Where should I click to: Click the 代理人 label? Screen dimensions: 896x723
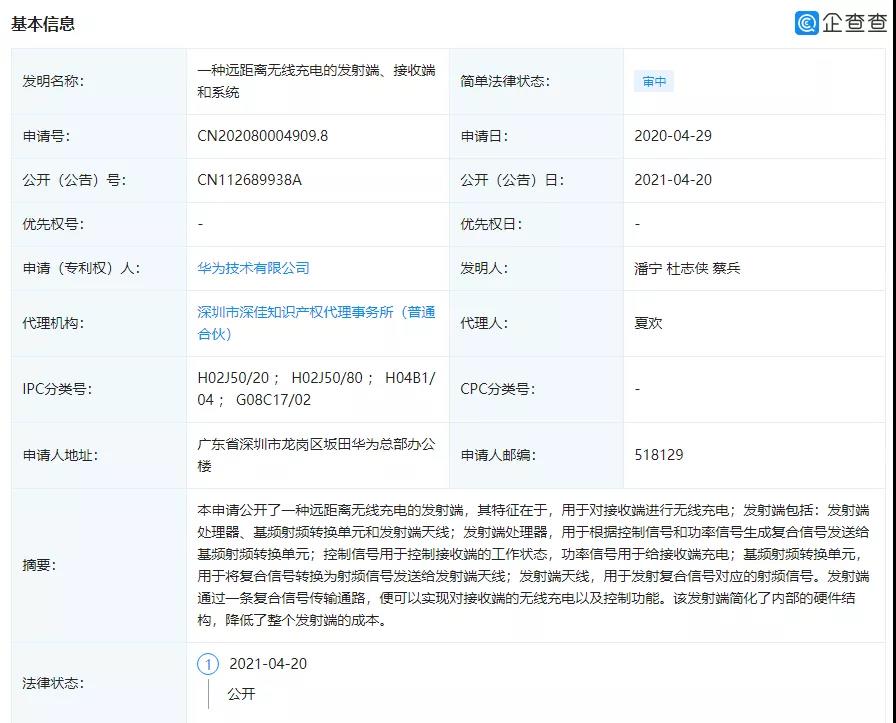(484, 323)
